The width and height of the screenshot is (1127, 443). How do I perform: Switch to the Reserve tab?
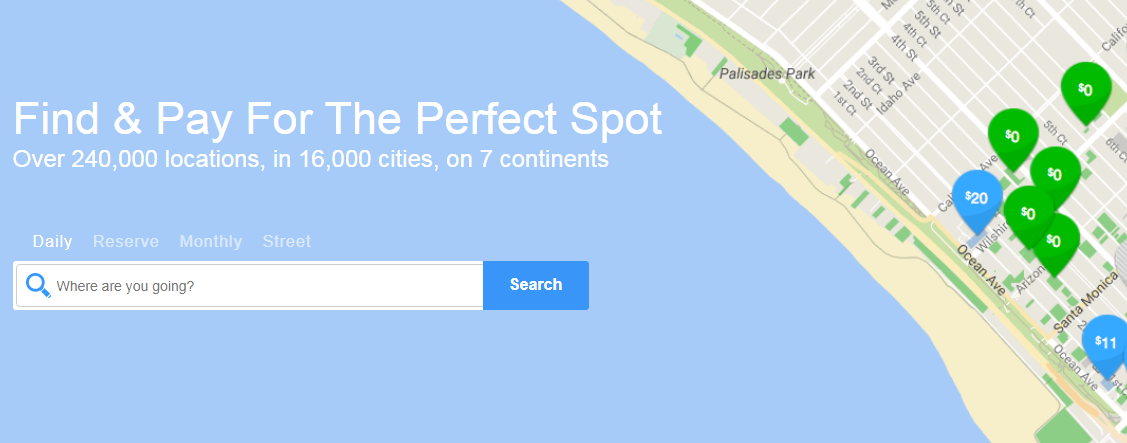tap(126, 241)
